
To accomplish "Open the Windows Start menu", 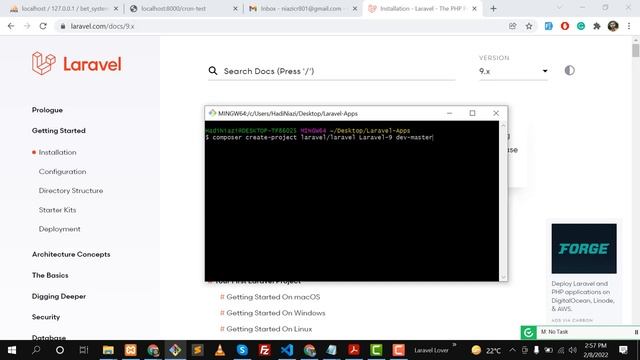I will 11,350.
